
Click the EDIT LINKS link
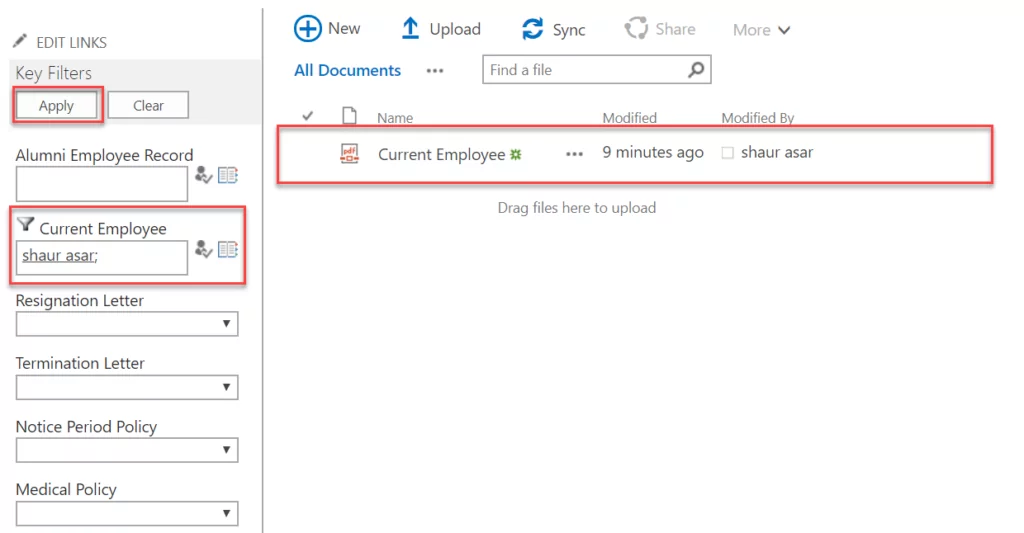point(71,42)
